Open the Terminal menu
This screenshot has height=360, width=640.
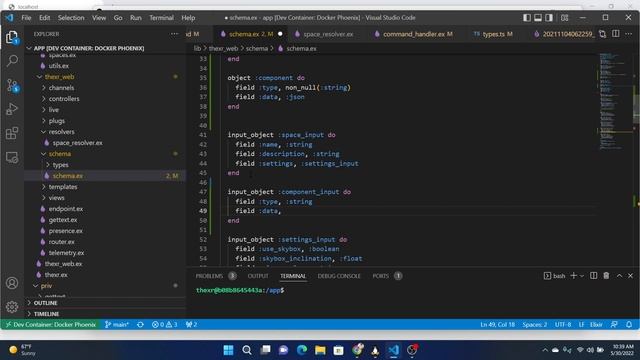pyautogui.click(x=161, y=18)
